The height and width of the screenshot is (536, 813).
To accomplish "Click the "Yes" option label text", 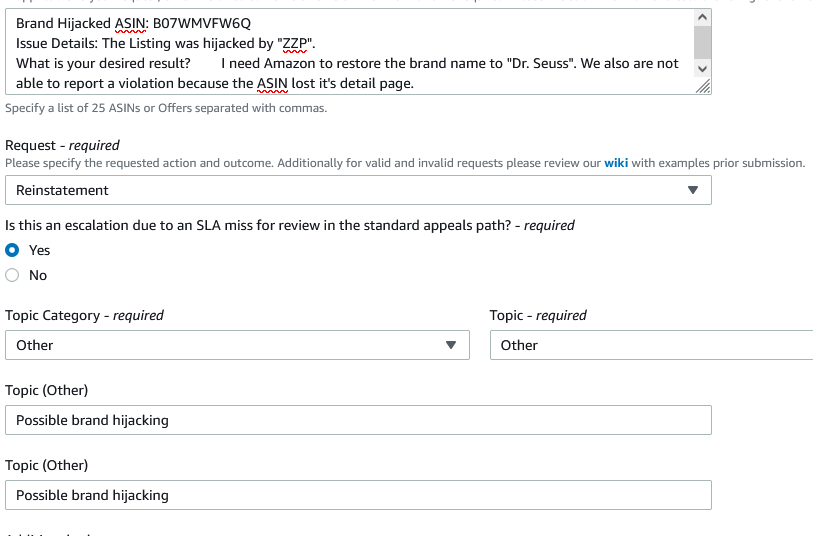I will pyautogui.click(x=39, y=250).
